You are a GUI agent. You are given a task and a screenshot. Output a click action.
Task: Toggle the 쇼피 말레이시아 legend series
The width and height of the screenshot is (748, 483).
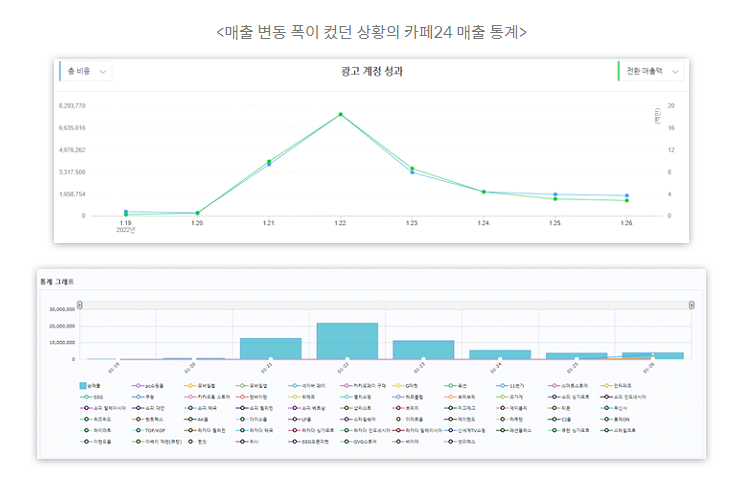click(103, 408)
